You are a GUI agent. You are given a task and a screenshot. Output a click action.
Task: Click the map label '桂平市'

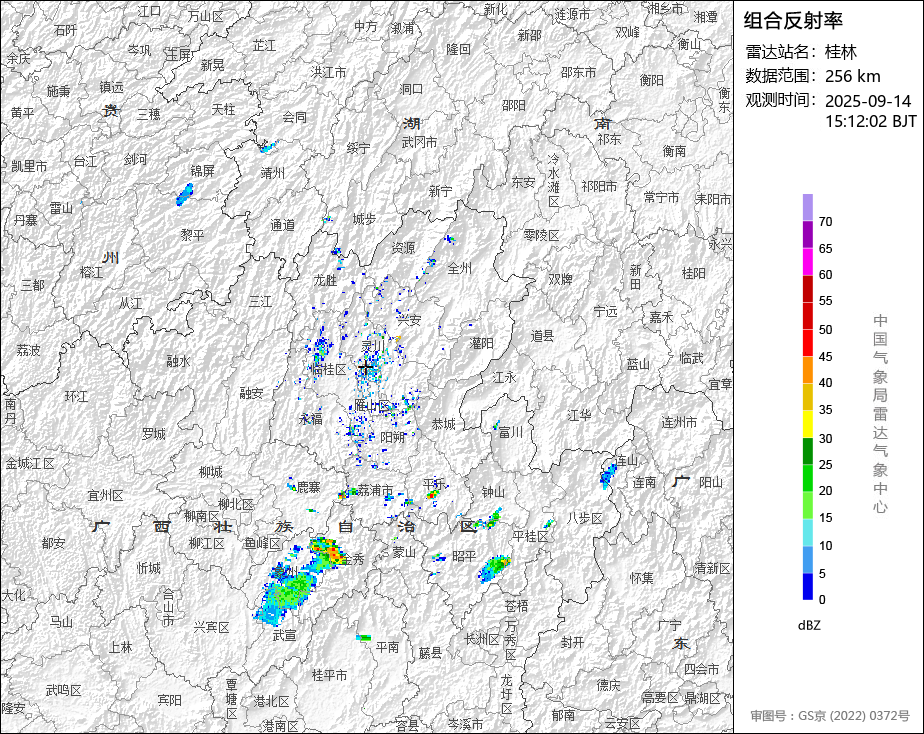coord(329,675)
